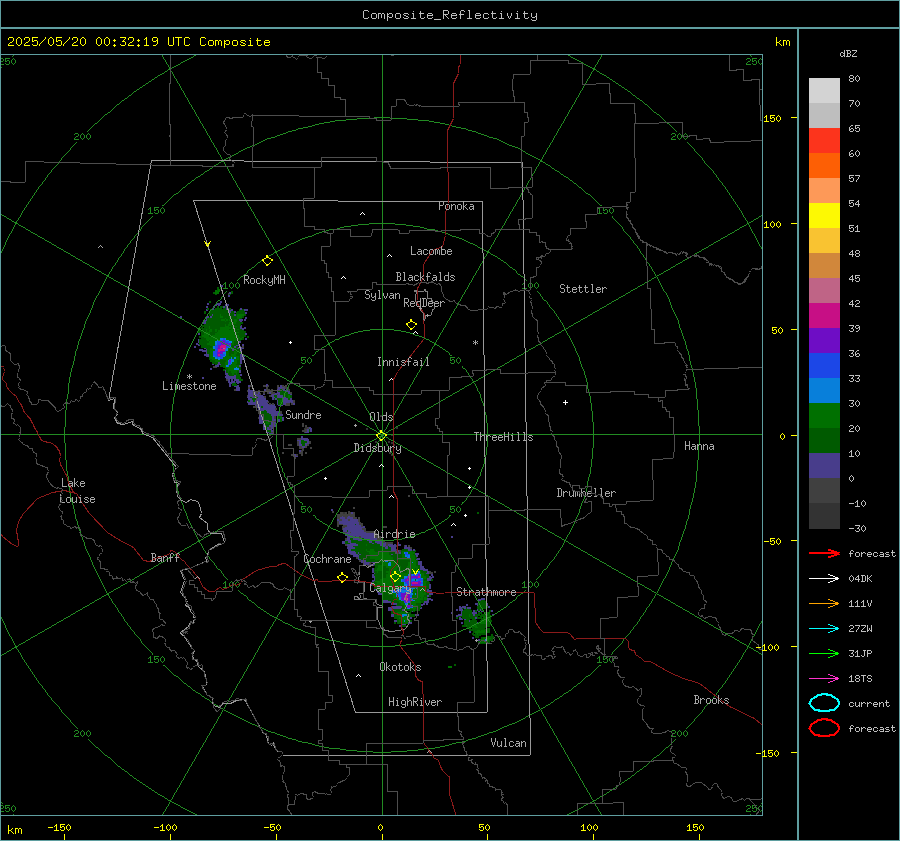Click the cyan current ellipse icon

[824, 703]
